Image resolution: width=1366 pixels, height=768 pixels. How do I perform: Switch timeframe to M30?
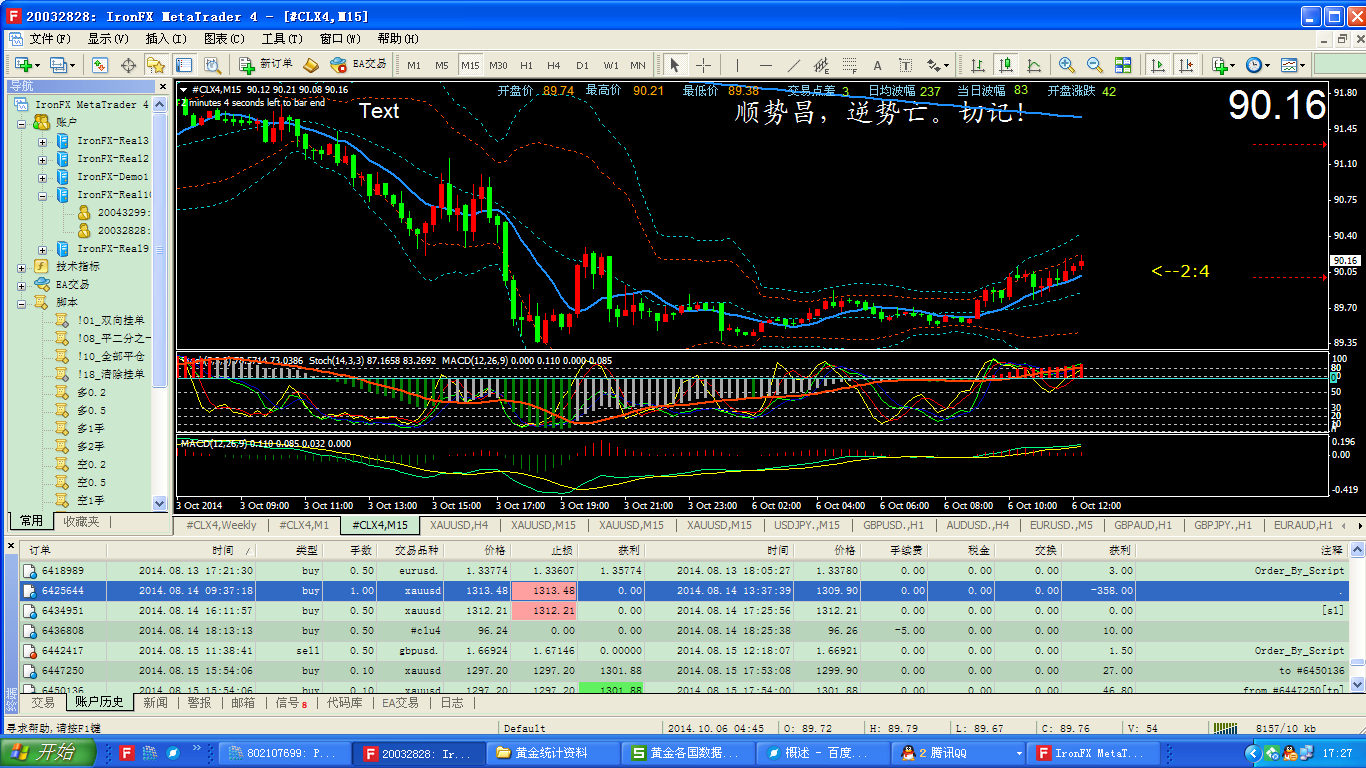[498, 65]
